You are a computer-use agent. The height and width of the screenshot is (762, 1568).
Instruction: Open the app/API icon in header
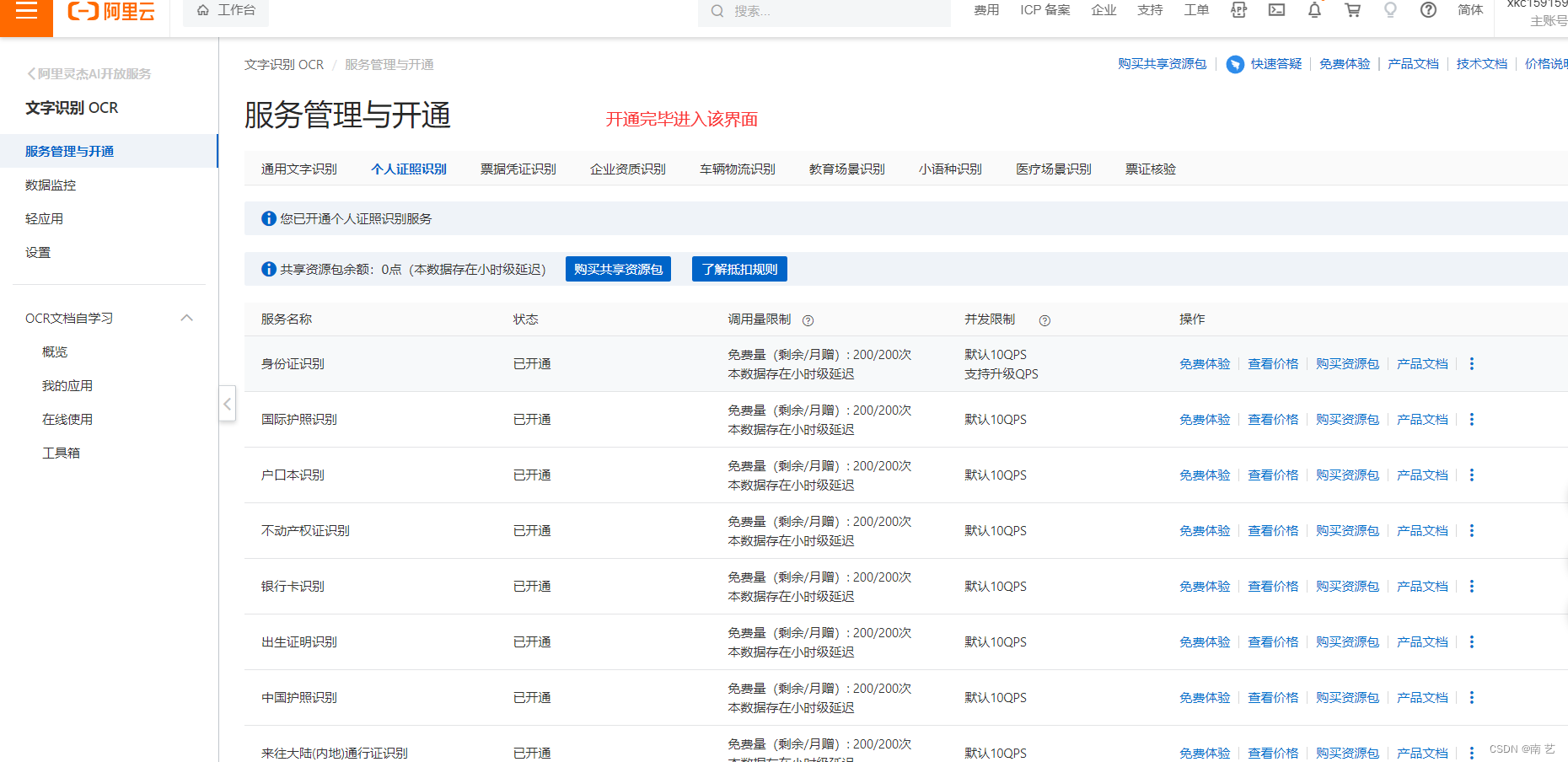pyautogui.click(x=1238, y=10)
